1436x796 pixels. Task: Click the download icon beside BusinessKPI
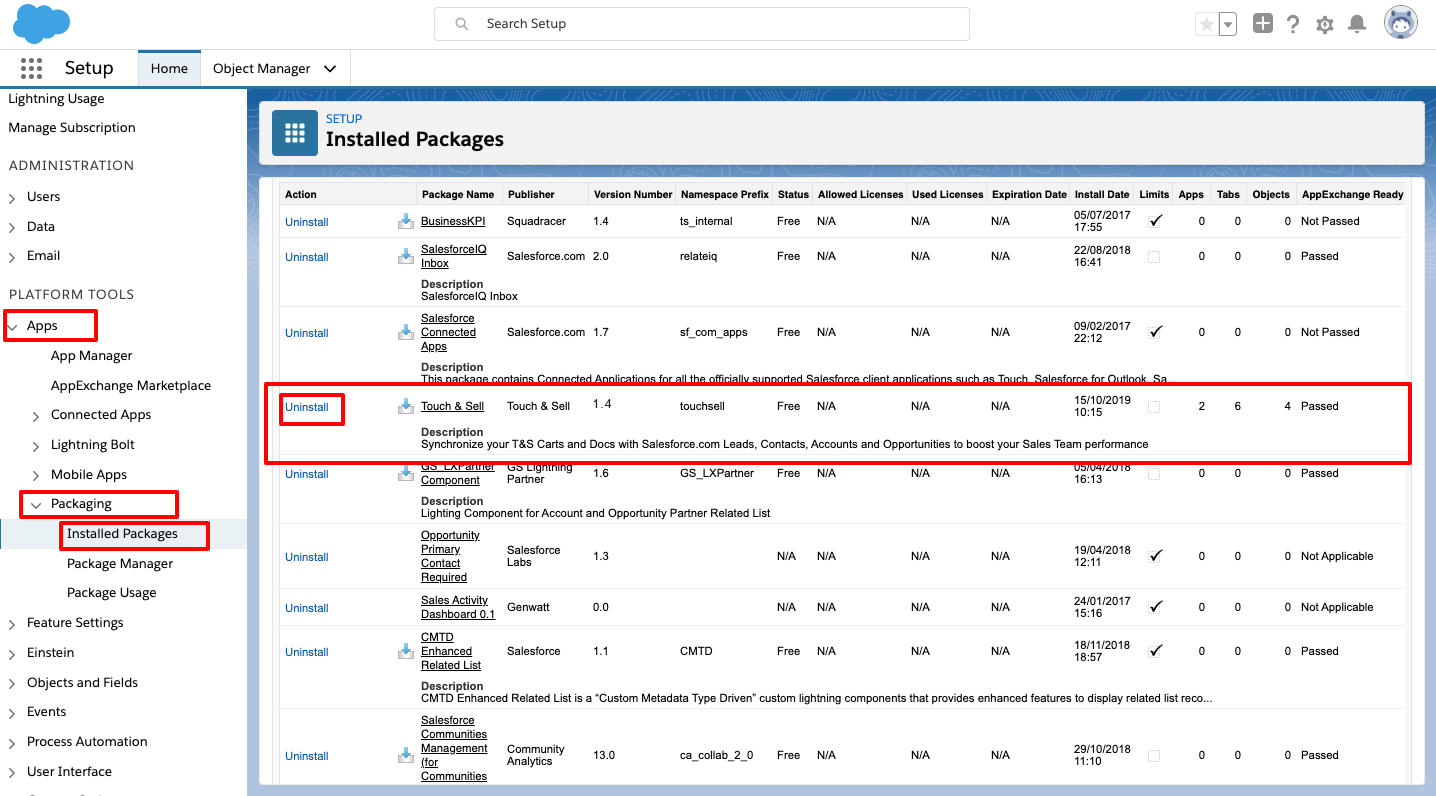coord(406,221)
